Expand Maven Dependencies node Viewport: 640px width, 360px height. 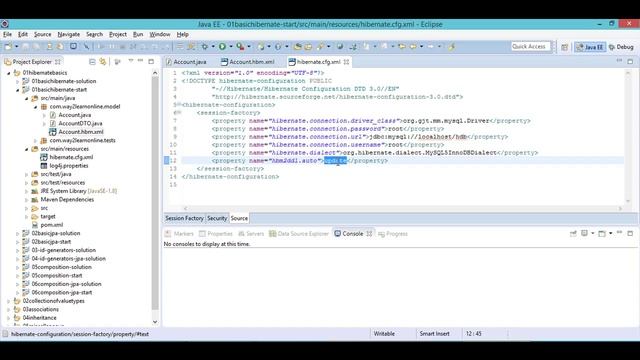27,200
